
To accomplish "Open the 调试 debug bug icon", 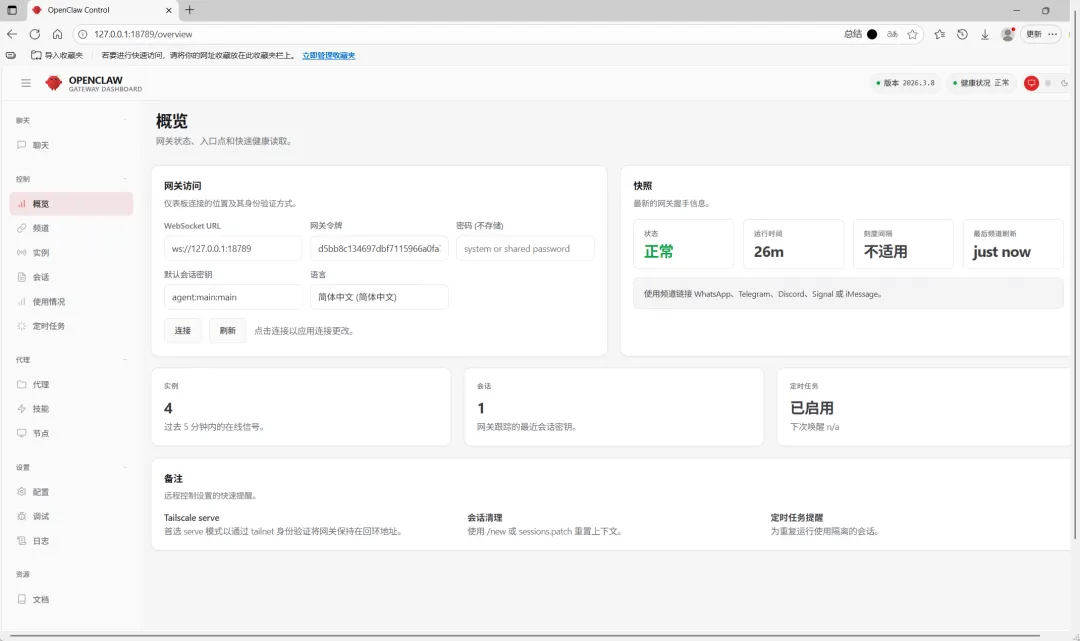I will pyautogui.click(x=21, y=516).
